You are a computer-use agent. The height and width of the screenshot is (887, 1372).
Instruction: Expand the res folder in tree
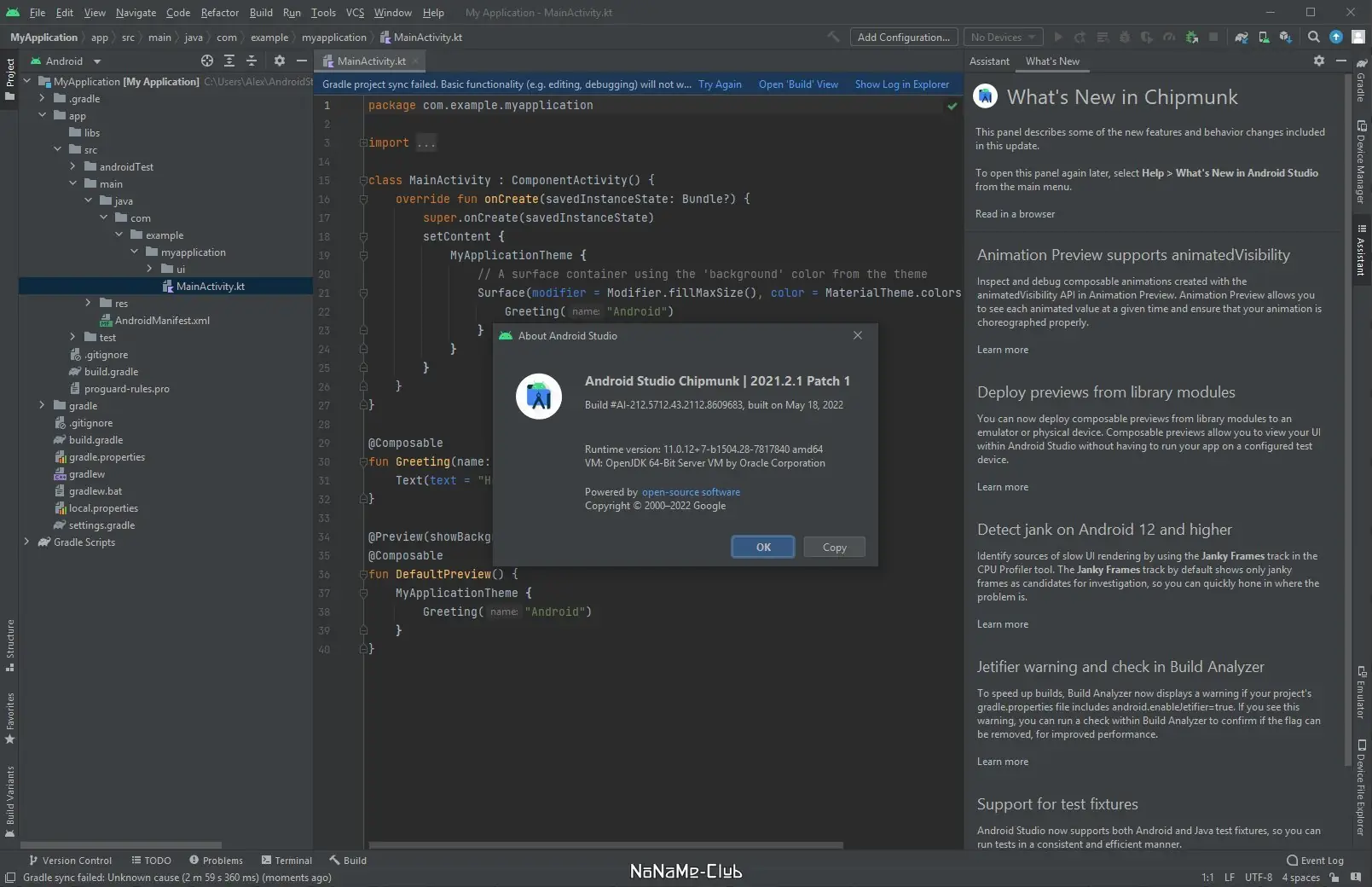pyautogui.click(x=88, y=303)
